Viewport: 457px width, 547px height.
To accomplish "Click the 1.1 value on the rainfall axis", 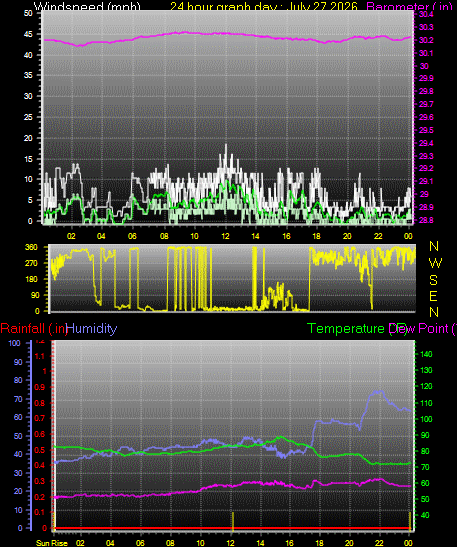I will tap(39, 356).
